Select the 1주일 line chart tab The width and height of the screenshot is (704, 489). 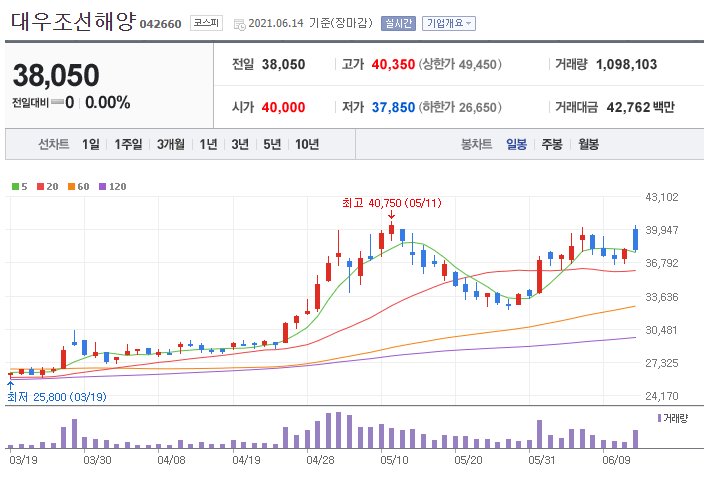click(128, 144)
